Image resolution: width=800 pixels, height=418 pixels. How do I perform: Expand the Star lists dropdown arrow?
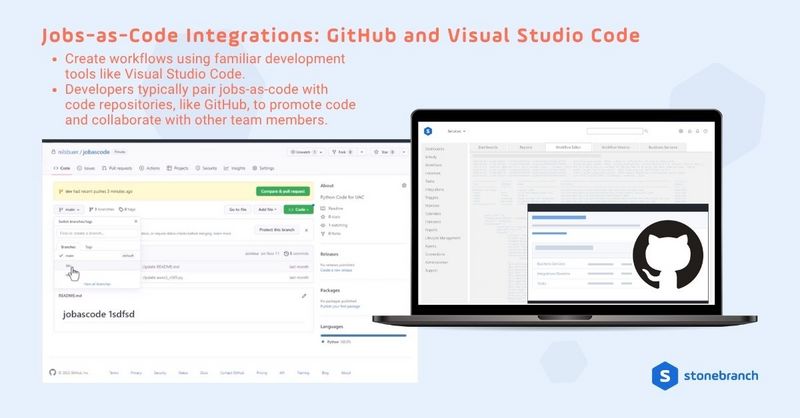click(404, 152)
